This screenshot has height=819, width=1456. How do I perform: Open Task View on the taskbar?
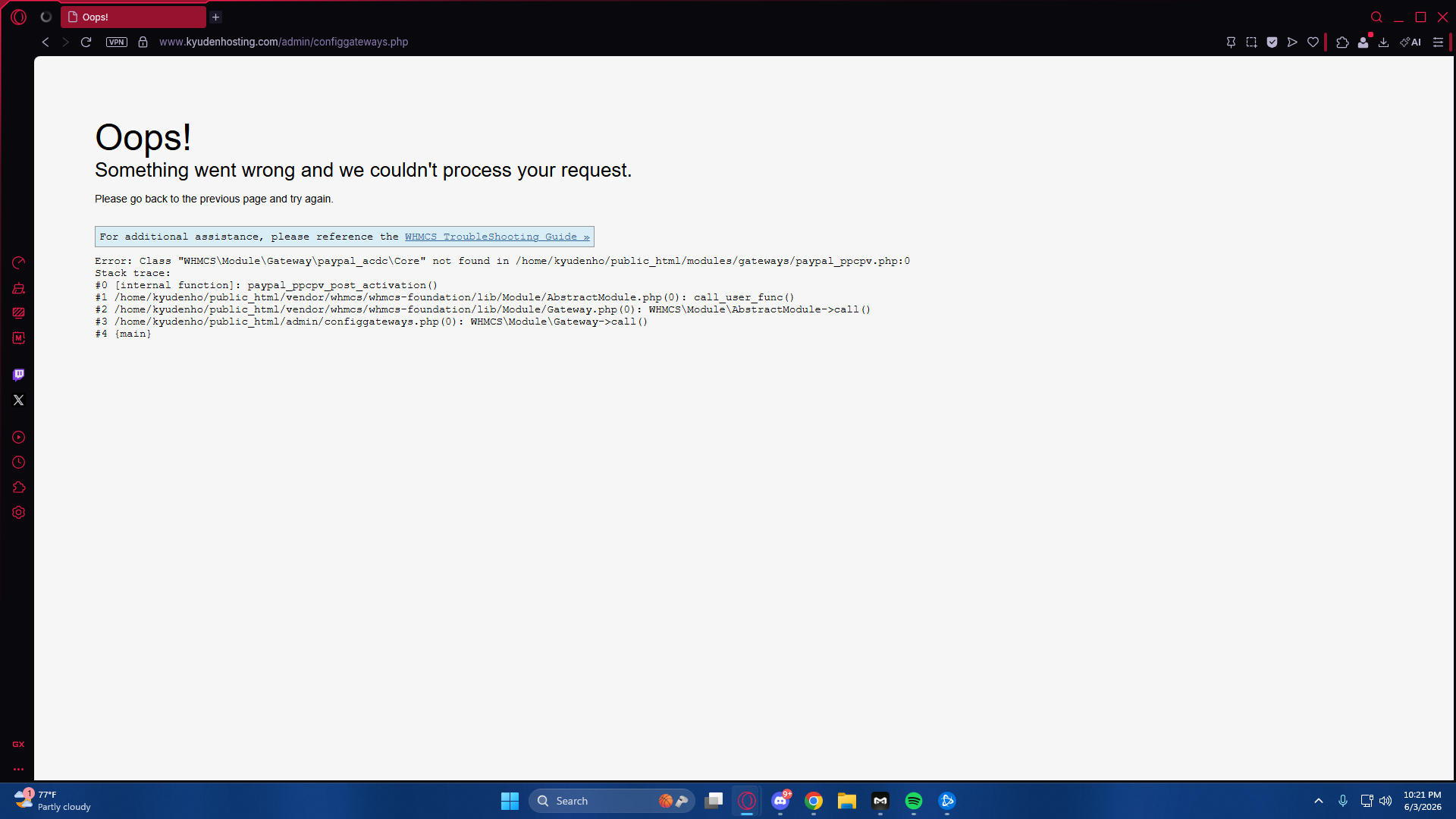point(714,801)
